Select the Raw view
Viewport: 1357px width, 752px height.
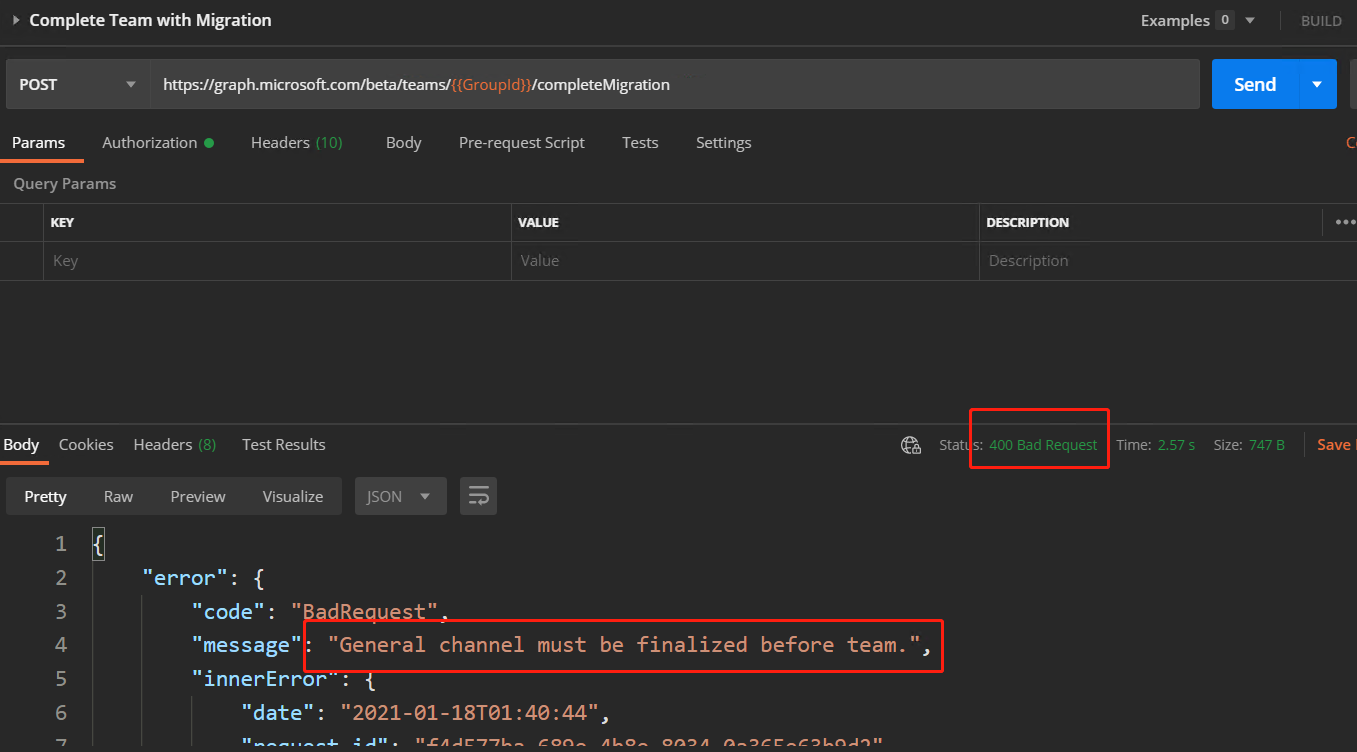118,497
